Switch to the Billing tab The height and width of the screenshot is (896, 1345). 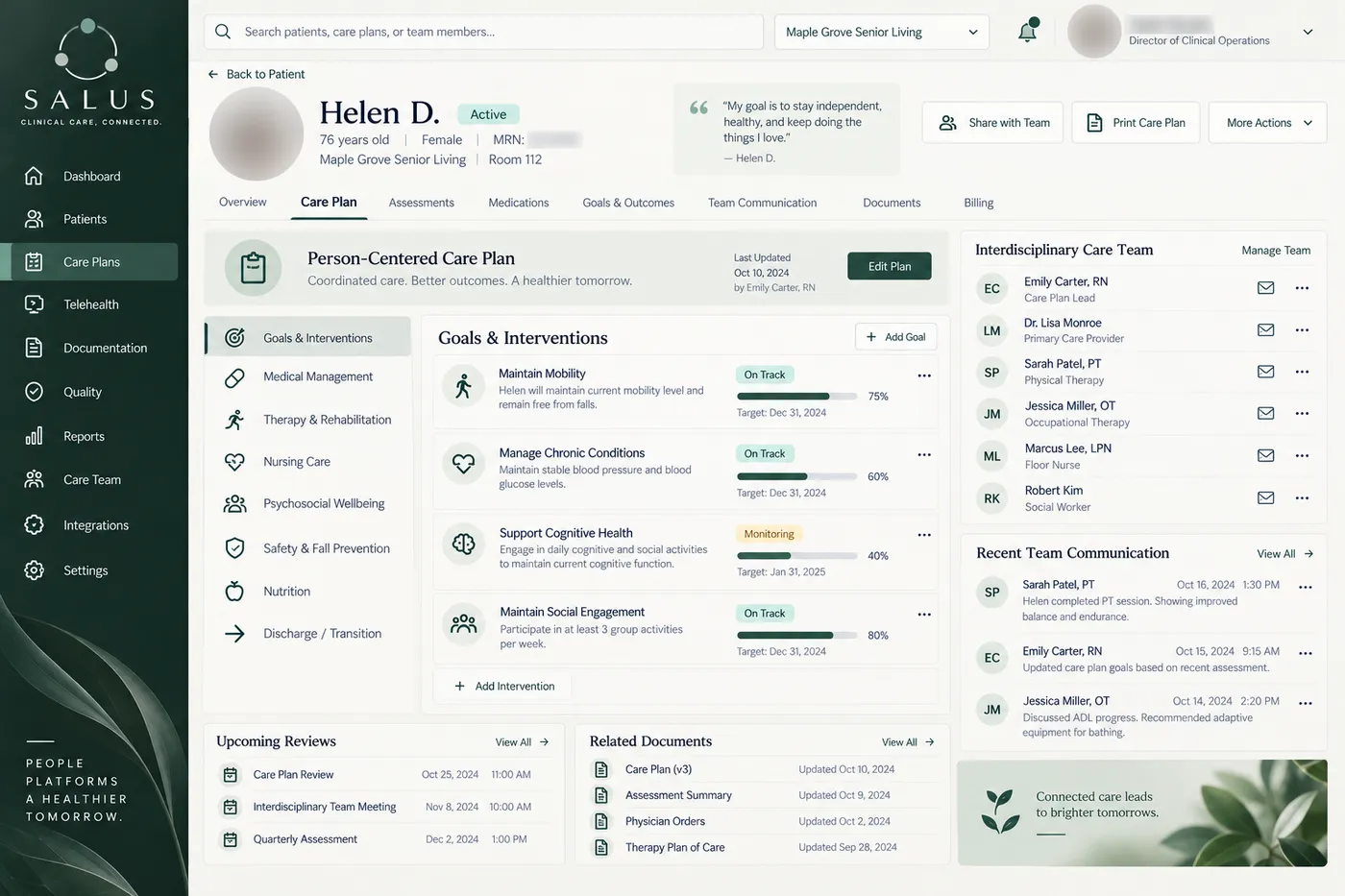pyautogui.click(x=979, y=203)
